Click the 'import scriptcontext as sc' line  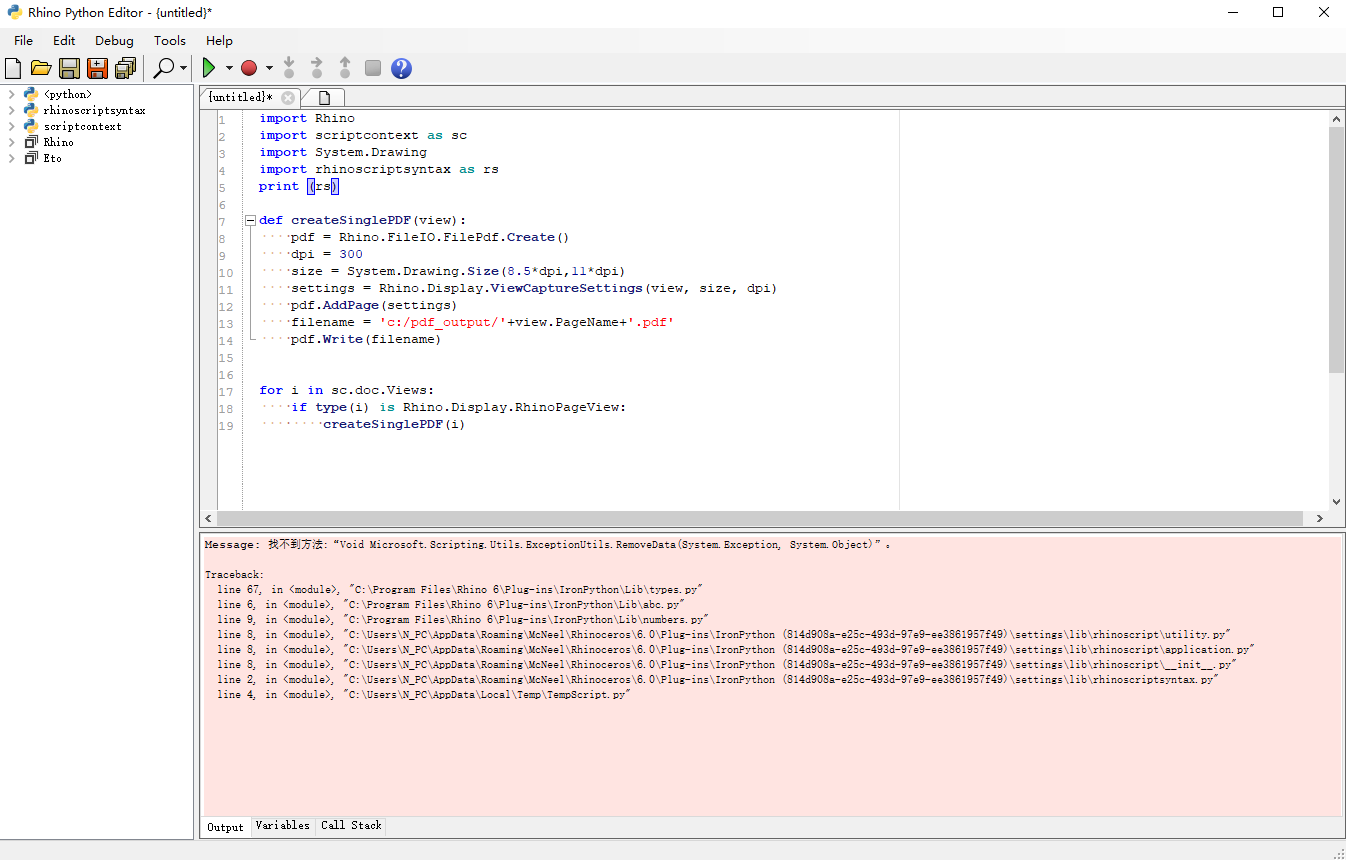pyautogui.click(x=363, y=135)
